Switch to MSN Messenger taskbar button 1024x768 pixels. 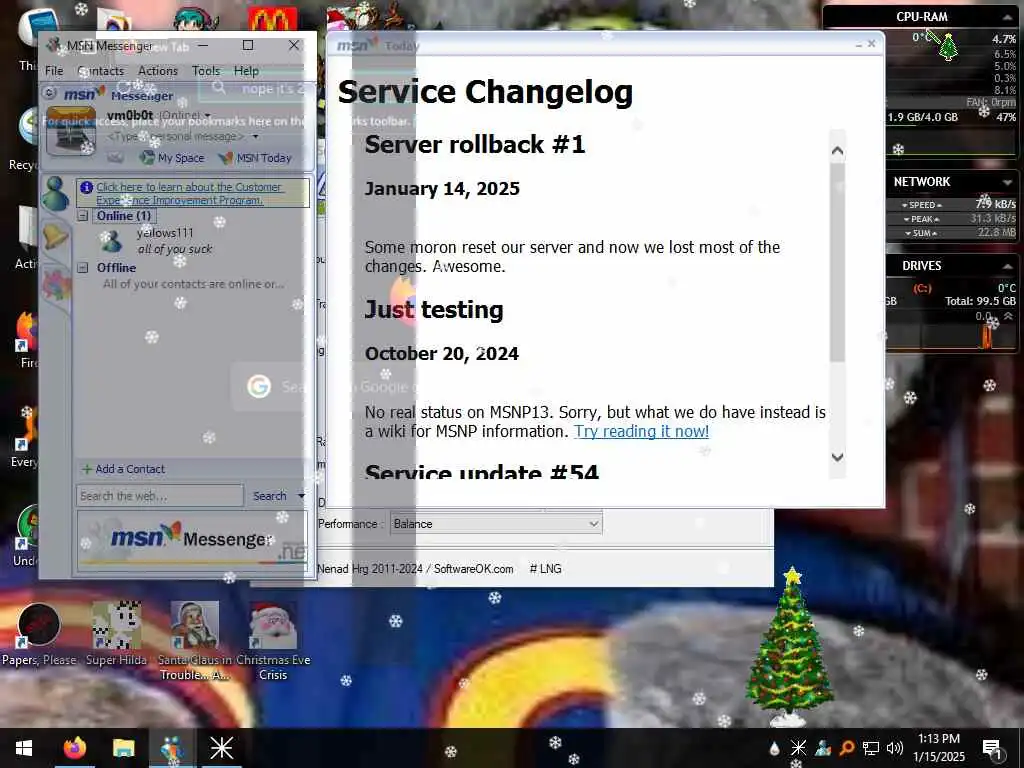[x=172, y=748]
